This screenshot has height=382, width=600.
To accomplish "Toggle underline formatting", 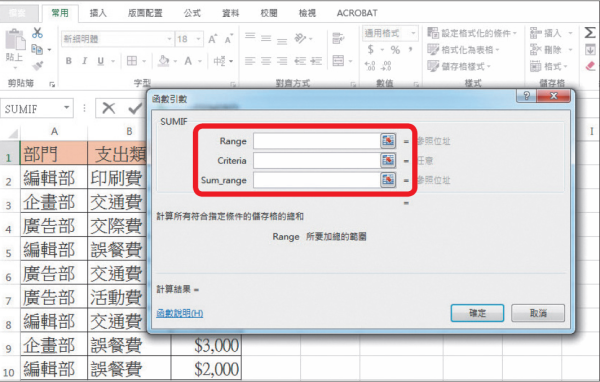I will [x=101, y=61].
